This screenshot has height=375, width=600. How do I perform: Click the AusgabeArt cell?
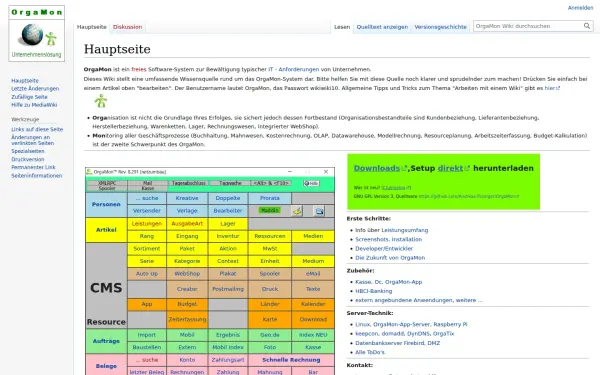tap(187, 223)
